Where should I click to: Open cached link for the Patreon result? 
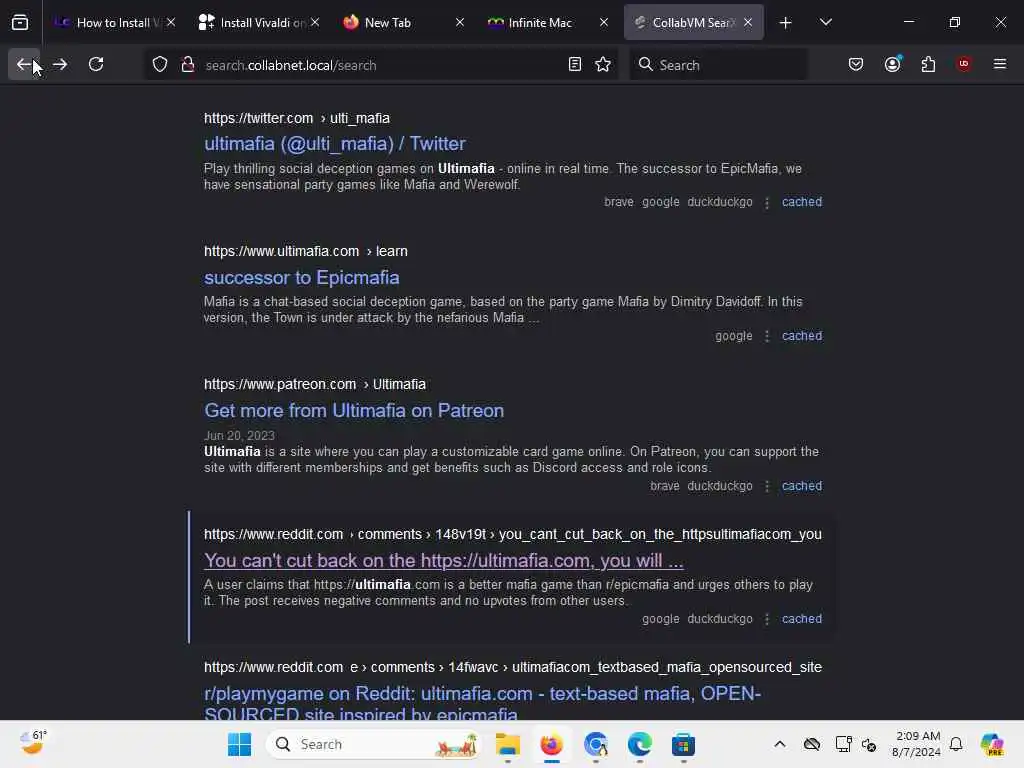coord(802,486)
